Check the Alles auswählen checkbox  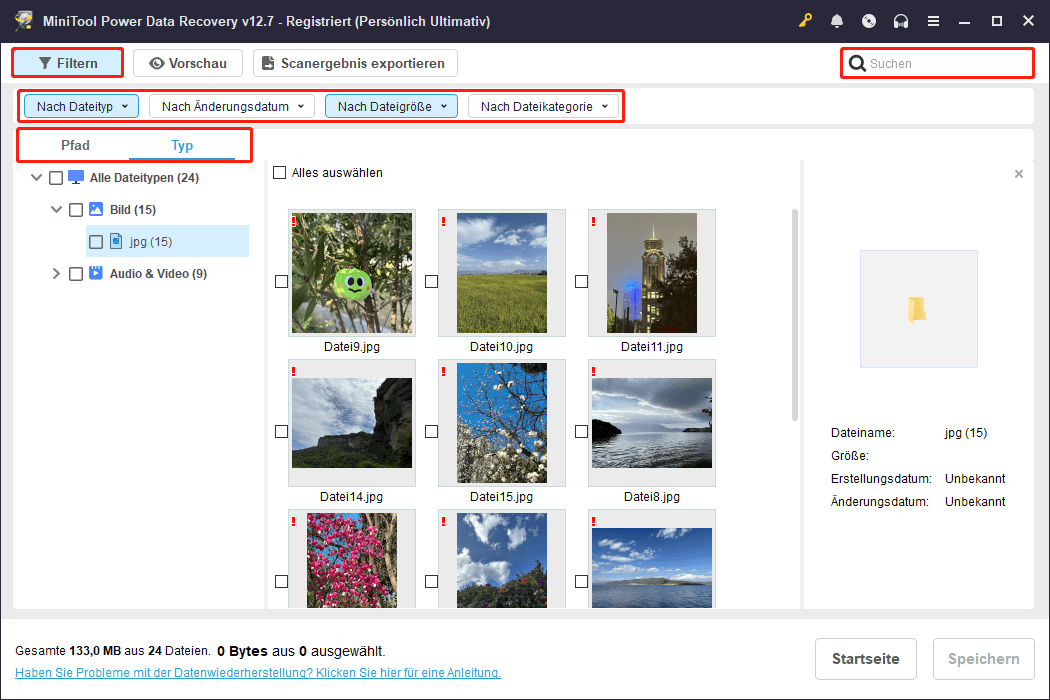(x=280, y=173)
